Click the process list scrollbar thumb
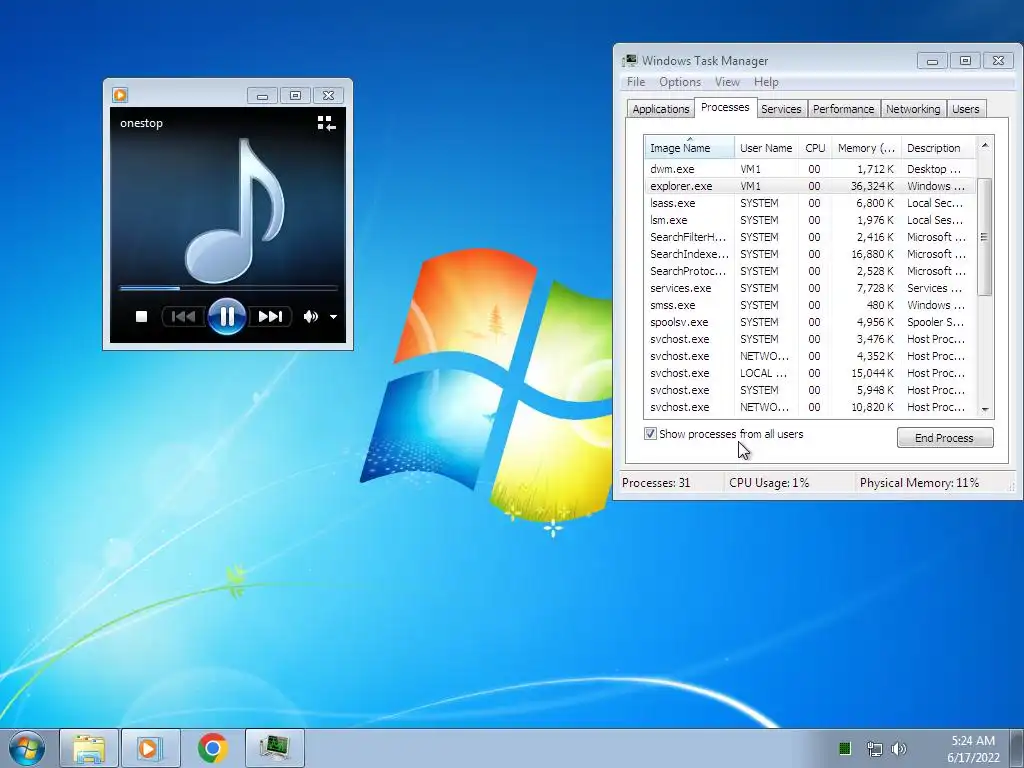The image size is (1024, 768). tap(985, 236)
